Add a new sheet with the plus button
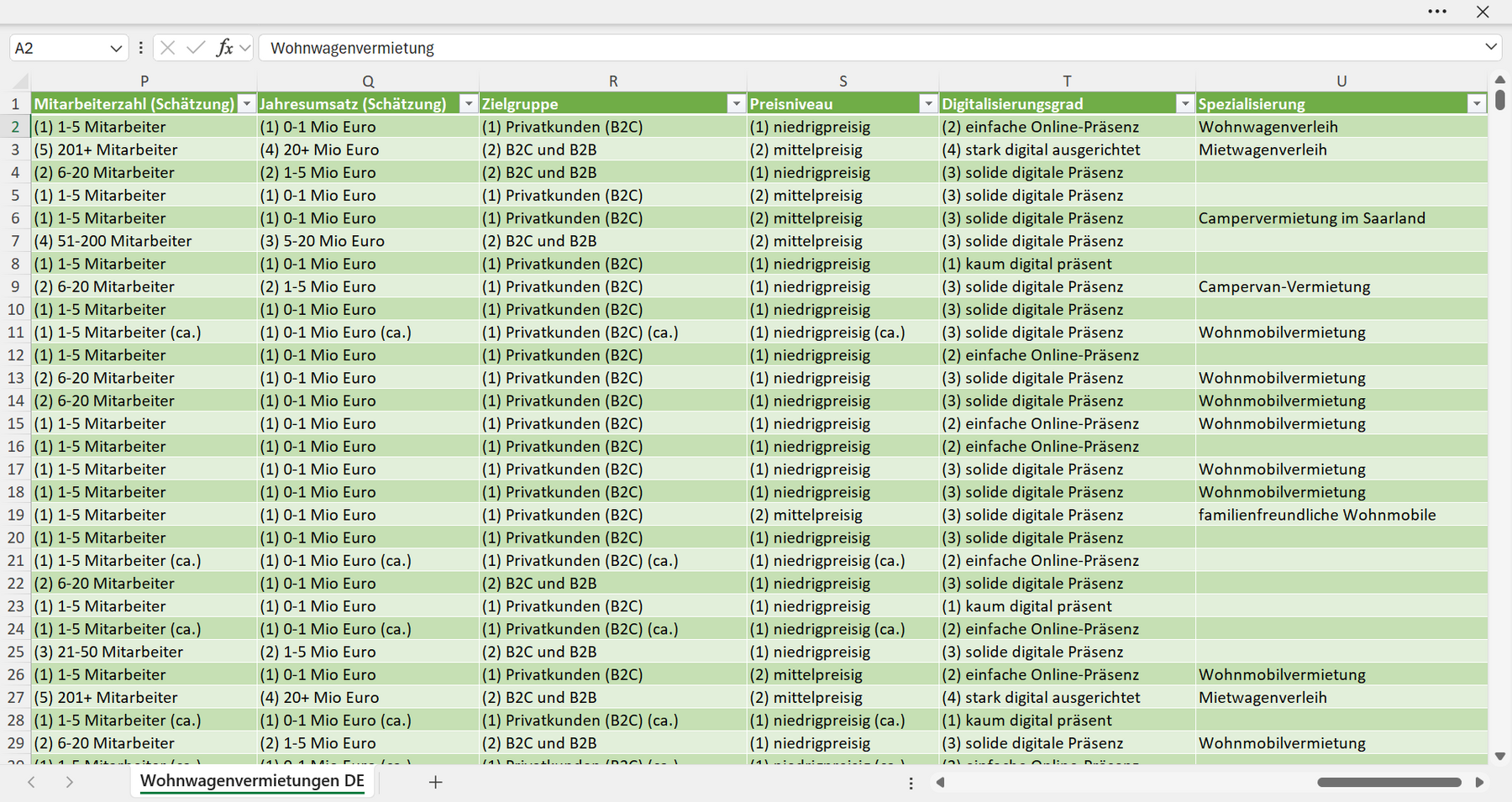 (x=435, y=782)
